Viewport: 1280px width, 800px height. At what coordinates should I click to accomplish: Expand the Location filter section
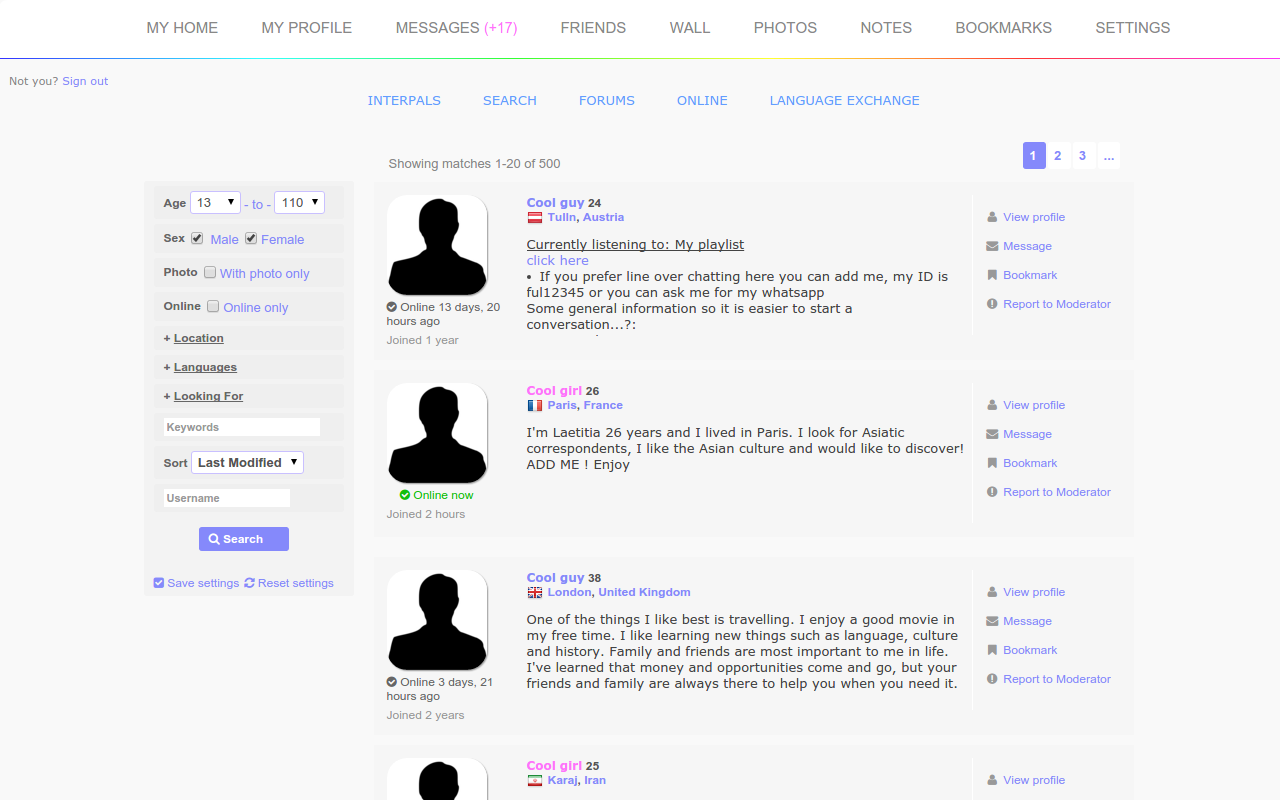(x=198, y=338)
